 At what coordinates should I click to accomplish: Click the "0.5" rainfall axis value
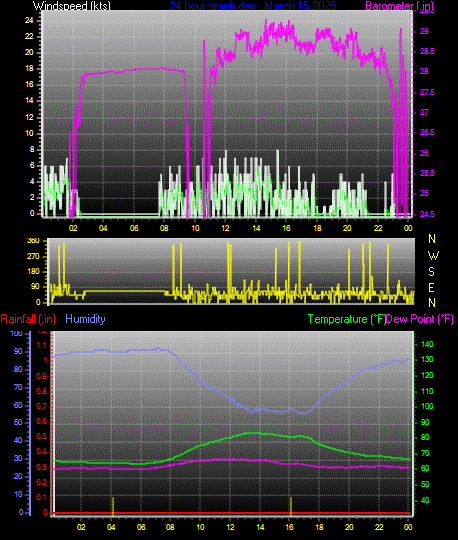click(42, 437)
